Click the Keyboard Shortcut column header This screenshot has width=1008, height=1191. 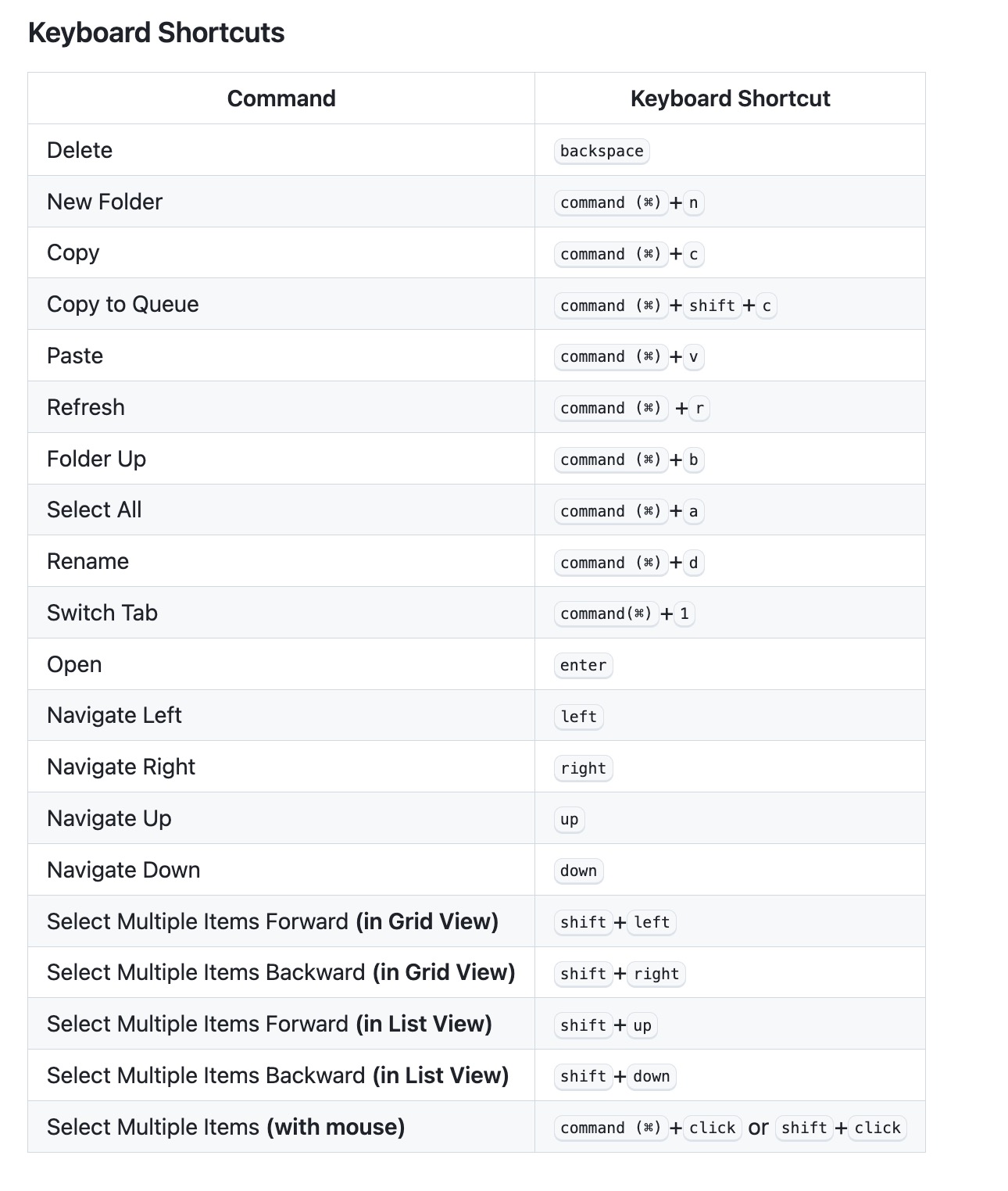[730, 98]
